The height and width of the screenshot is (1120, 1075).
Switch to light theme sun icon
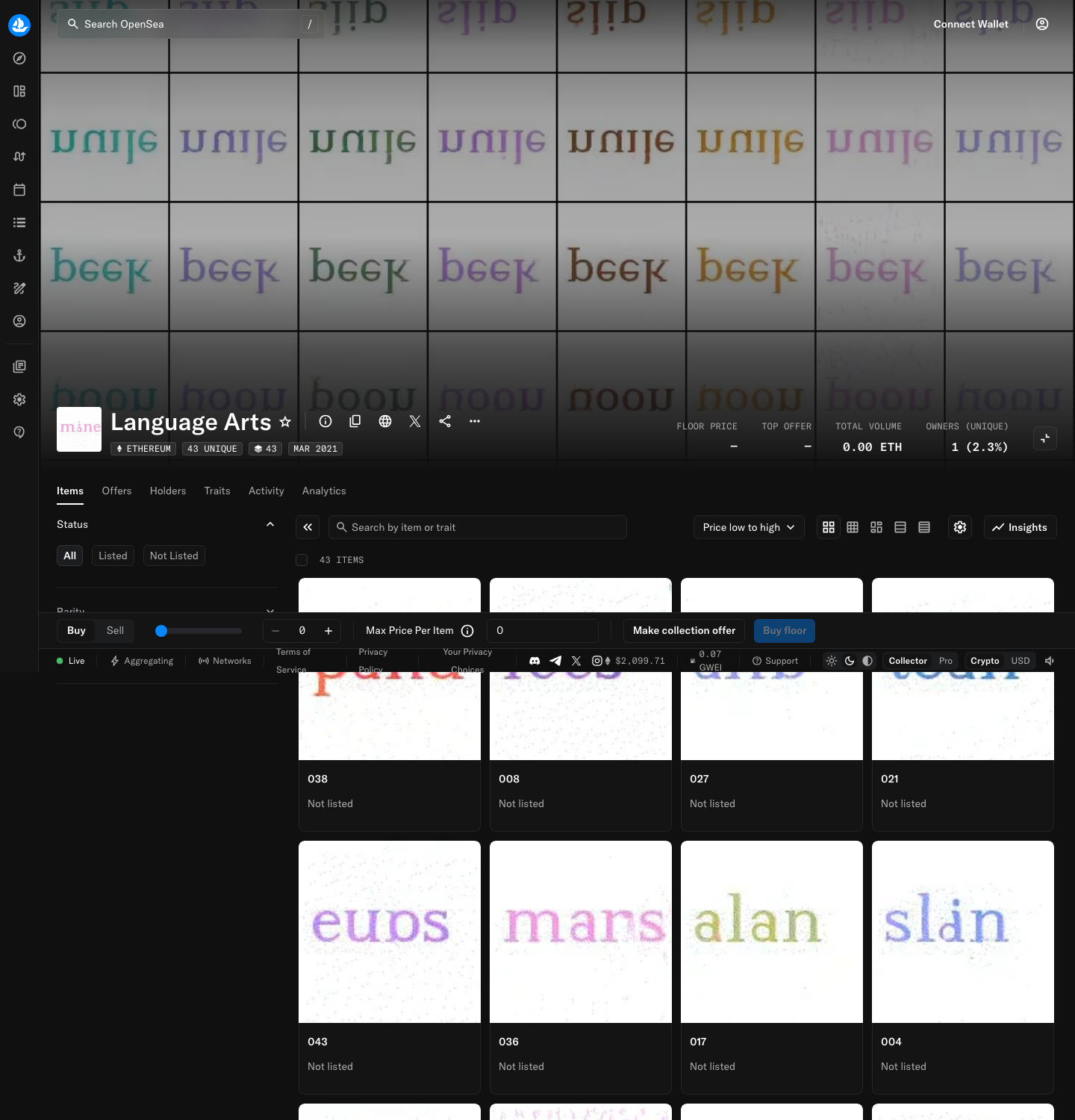(832, 661)
